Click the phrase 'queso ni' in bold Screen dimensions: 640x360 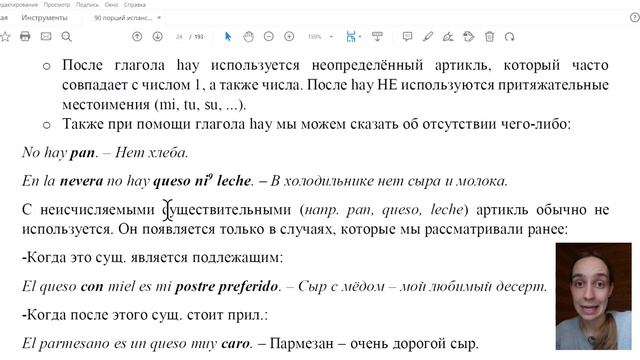pyautogui.click(x=181, y=181)
